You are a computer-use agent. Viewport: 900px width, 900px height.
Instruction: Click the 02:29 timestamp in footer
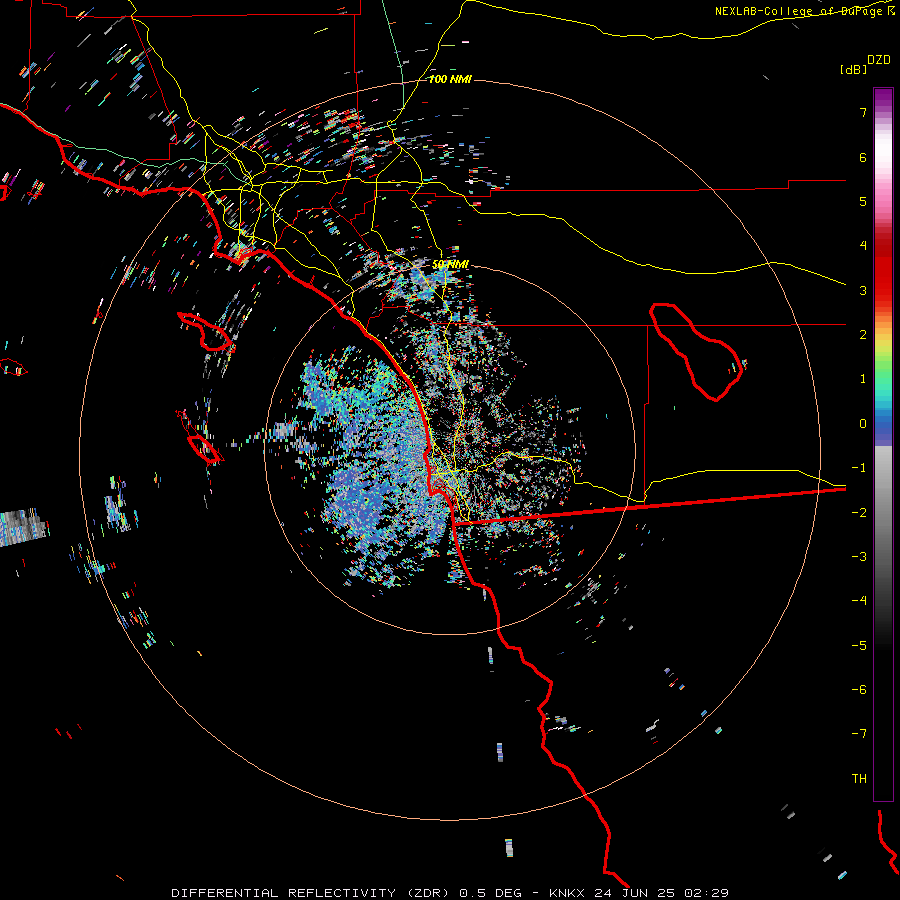[x=707, y=893]
